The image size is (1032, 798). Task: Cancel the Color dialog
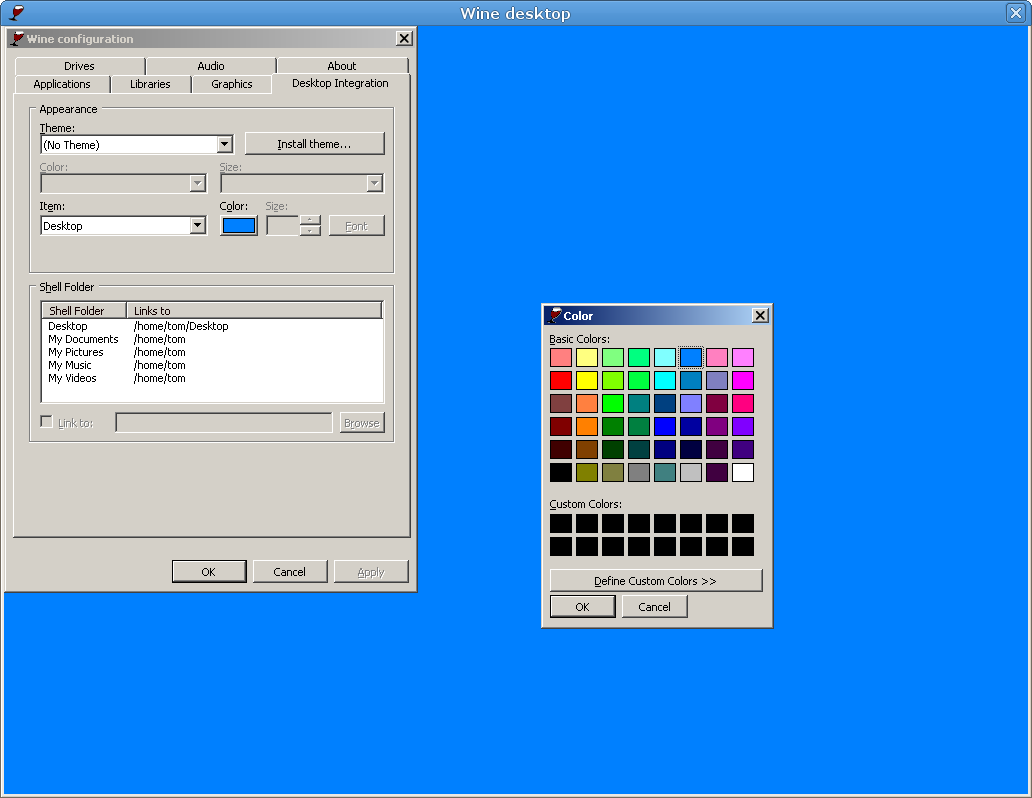point(654,606)
